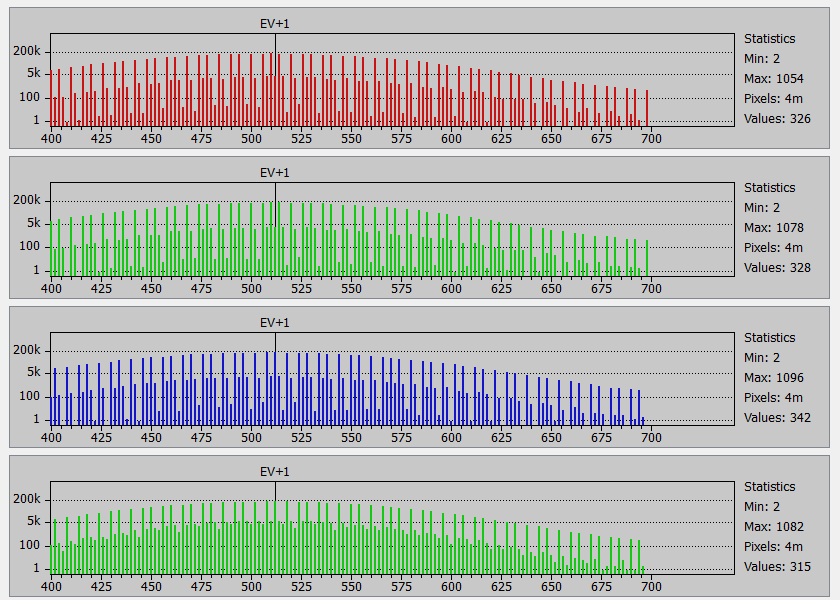Select the 'Max: 1082' statistic
This screenshot has height=600, width=840.
click(774, 527)
